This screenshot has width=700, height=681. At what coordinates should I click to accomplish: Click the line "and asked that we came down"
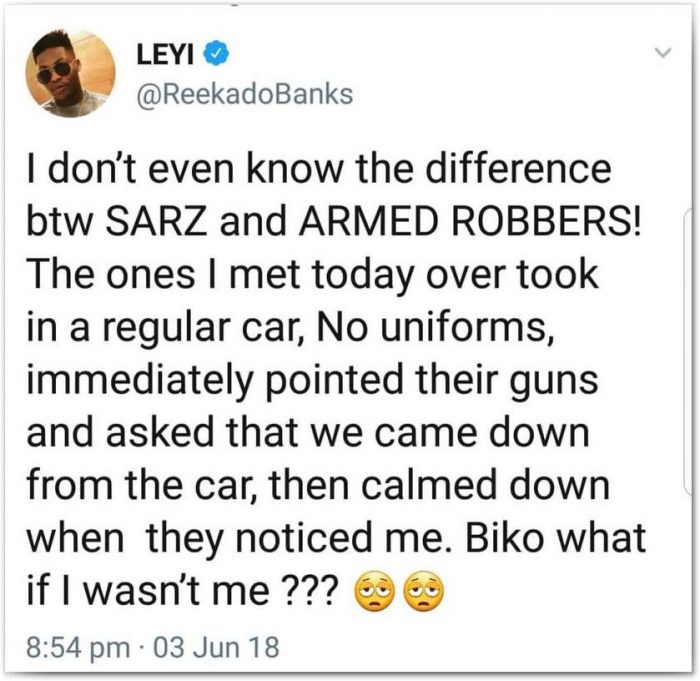308,432
